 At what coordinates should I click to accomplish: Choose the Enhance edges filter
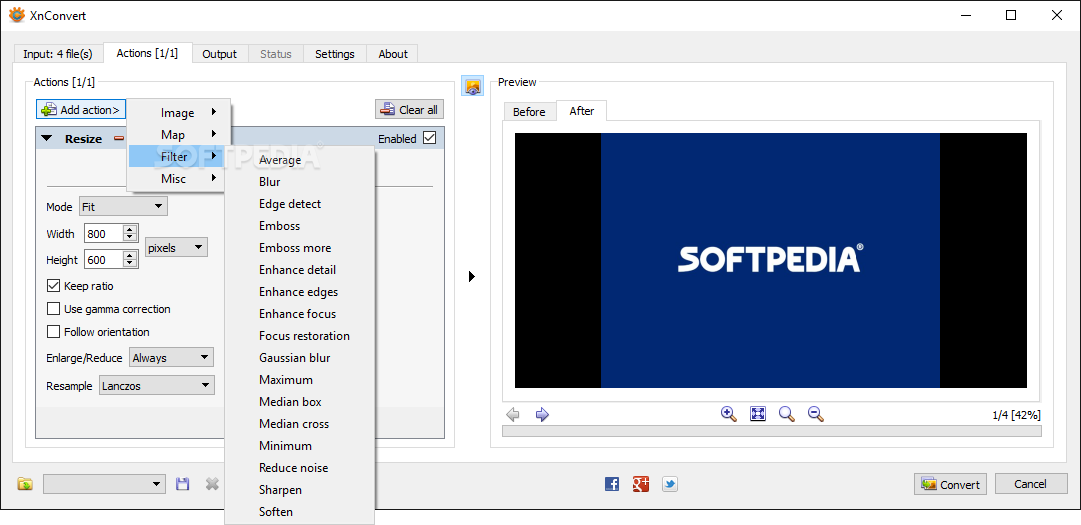tap(300, 292)
